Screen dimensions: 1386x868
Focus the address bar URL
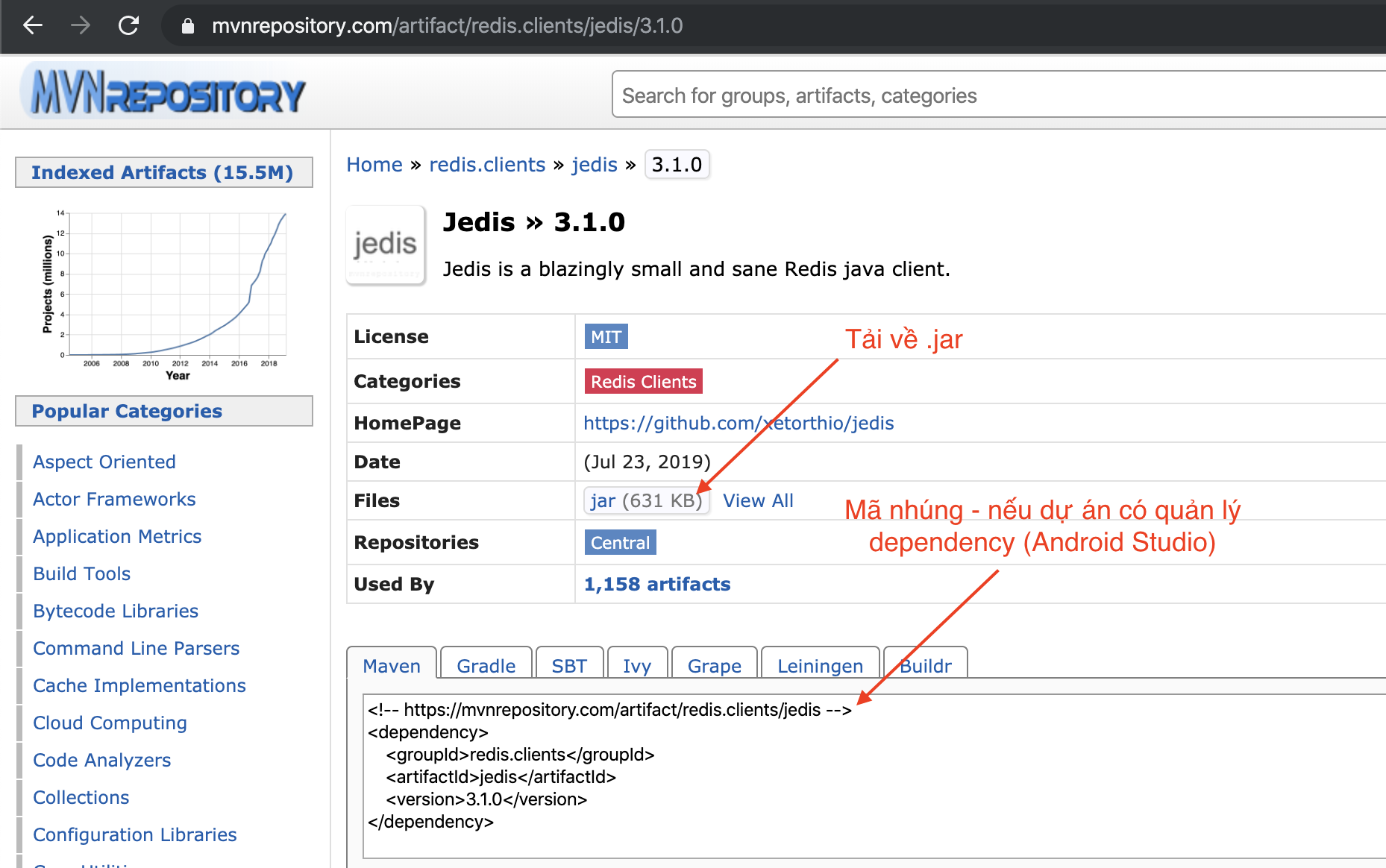click(447, 26)
